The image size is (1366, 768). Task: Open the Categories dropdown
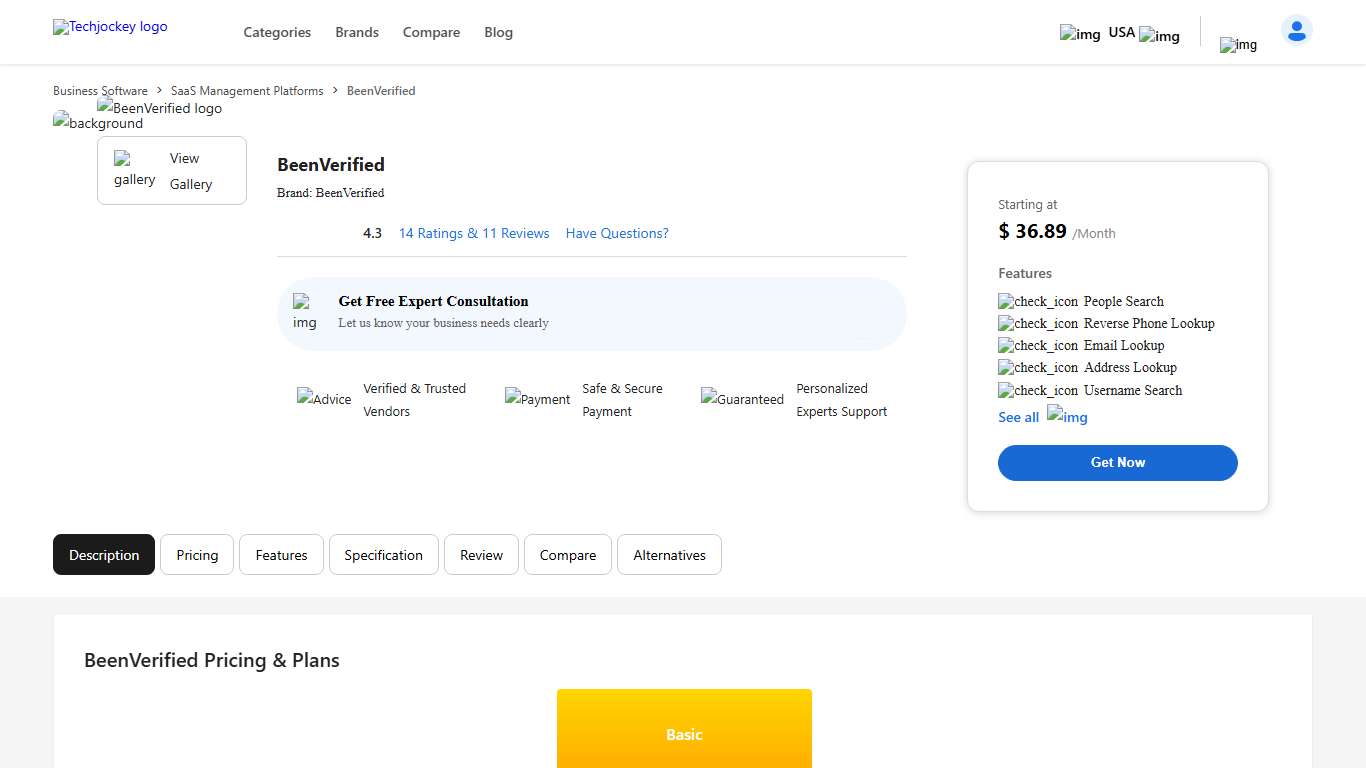tap(277, 32)
